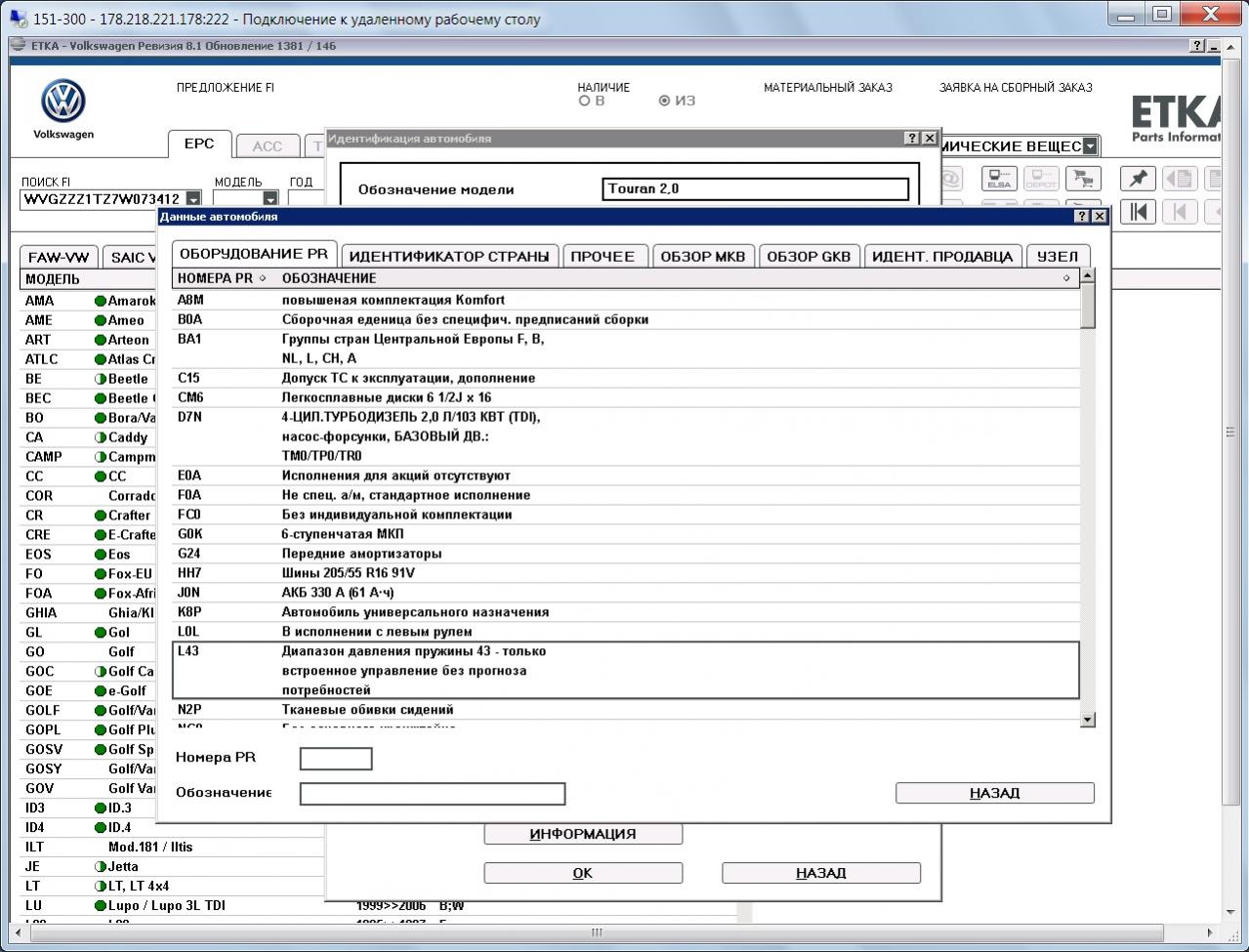Select the НАЛИЧИЕ 'В' radio button
1249x952 pixels.
585,101
